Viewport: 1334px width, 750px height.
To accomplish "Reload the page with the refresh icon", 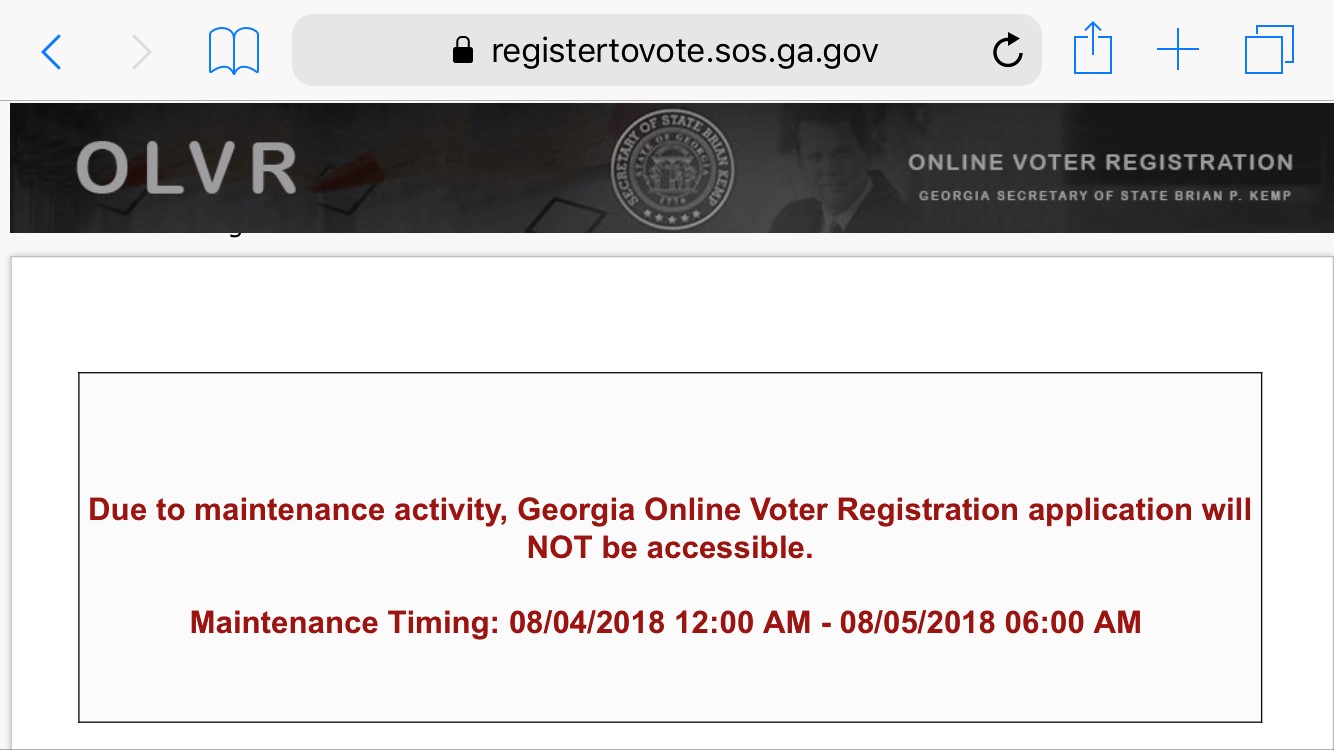I will 1007,51.
